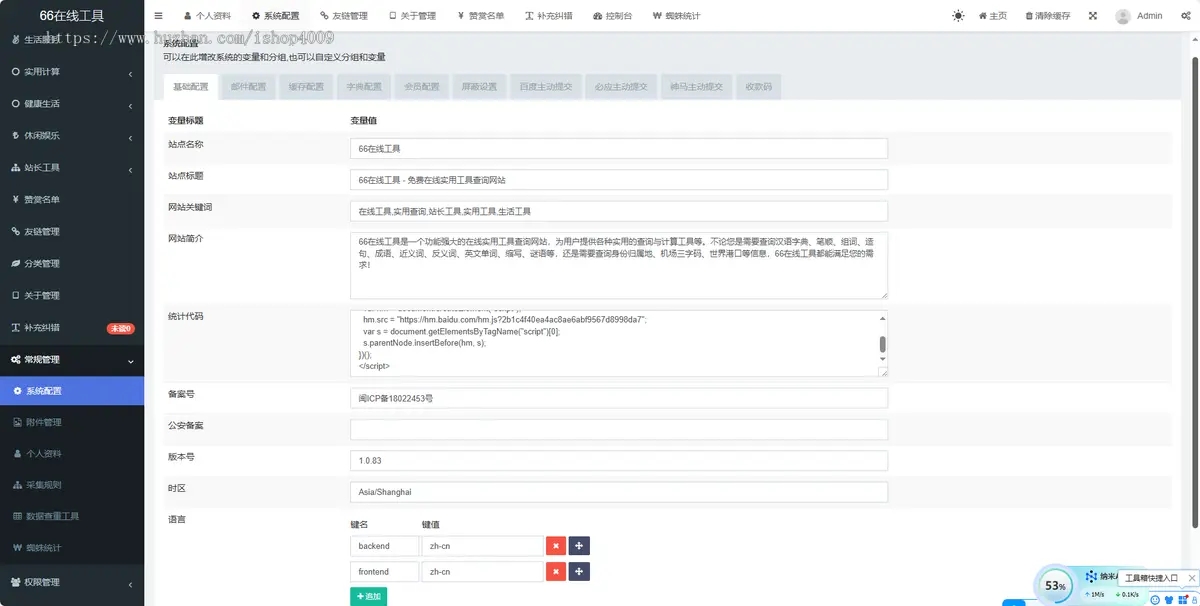The image size is (1200, 606).
Task: Switch to the 缓存配置 settings tab
Action: (x=306, y=87)
